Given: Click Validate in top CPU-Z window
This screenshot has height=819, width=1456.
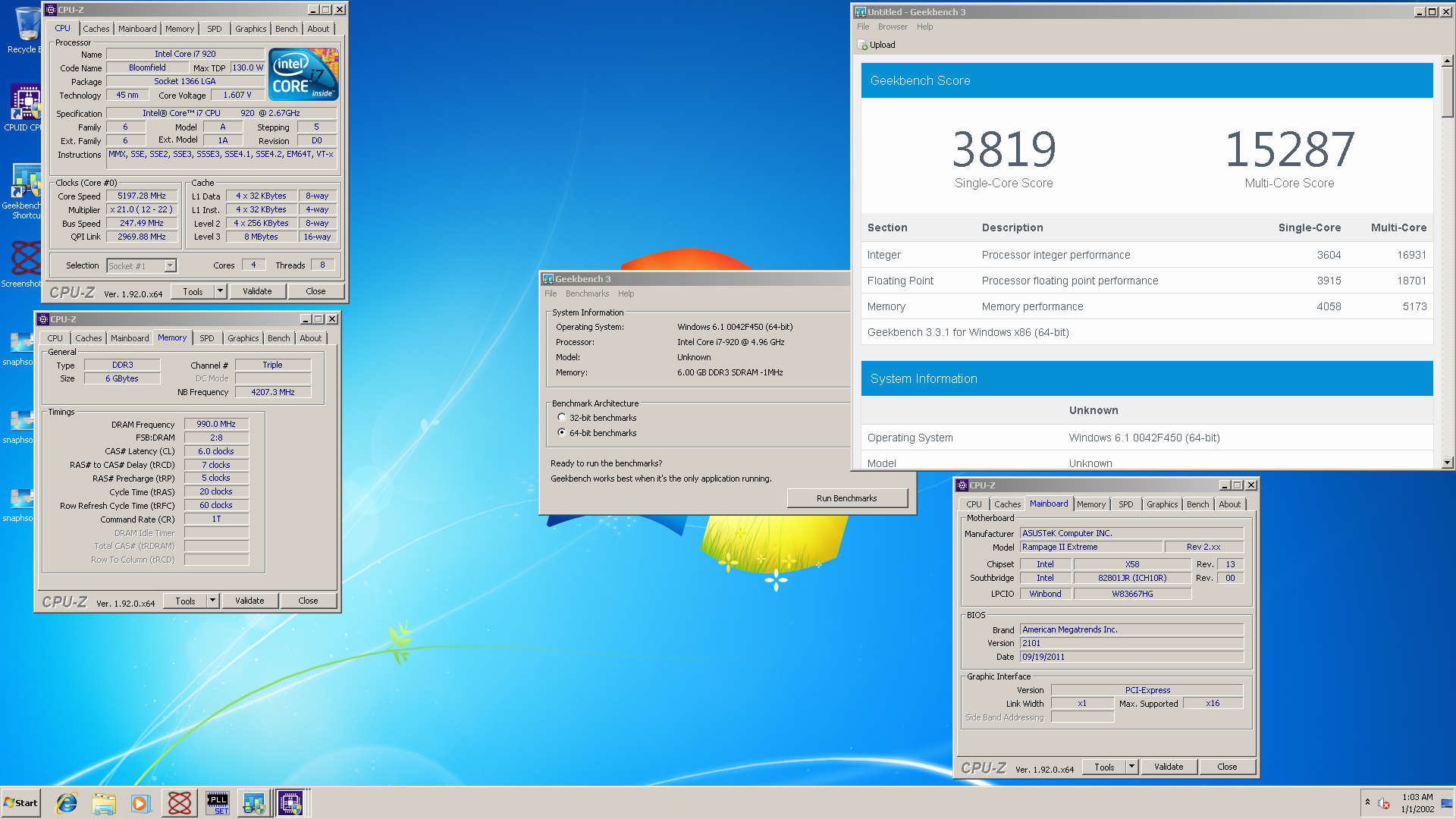Looking at the screenshot, I should click(x=257, y=291).
